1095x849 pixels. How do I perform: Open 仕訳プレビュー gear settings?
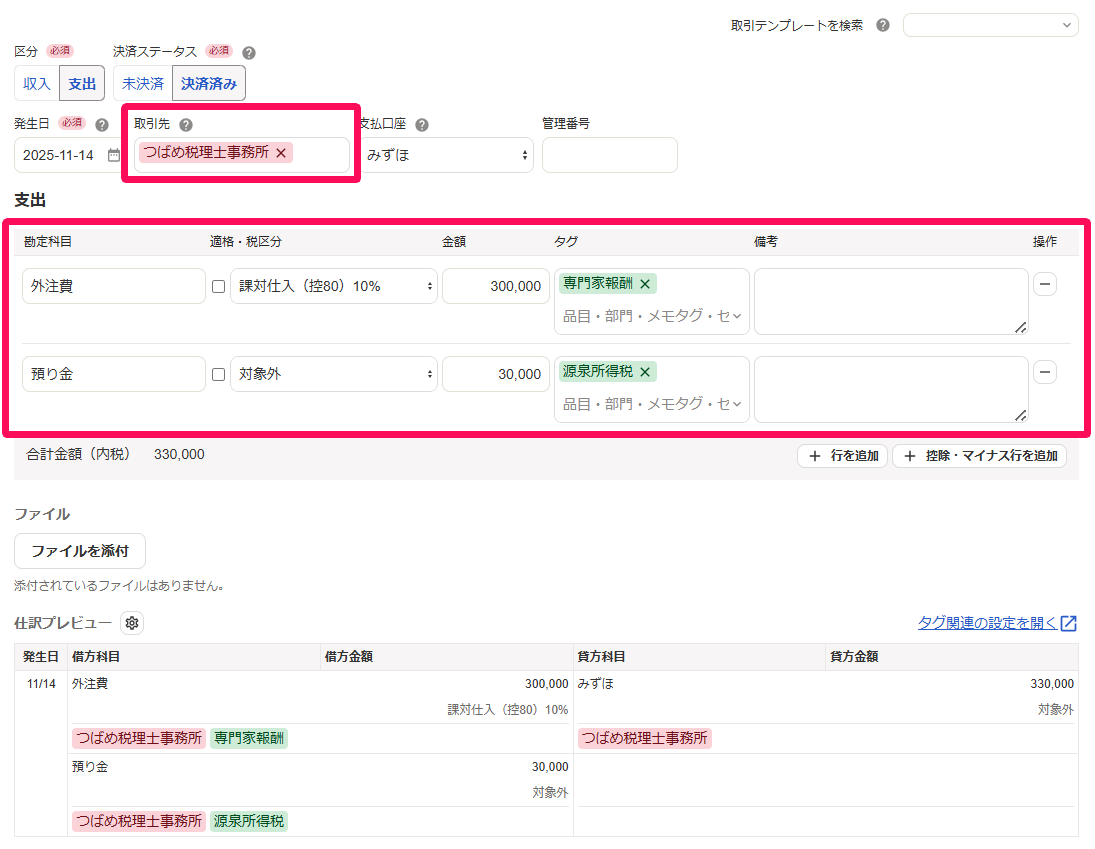(x=132, y=623)
